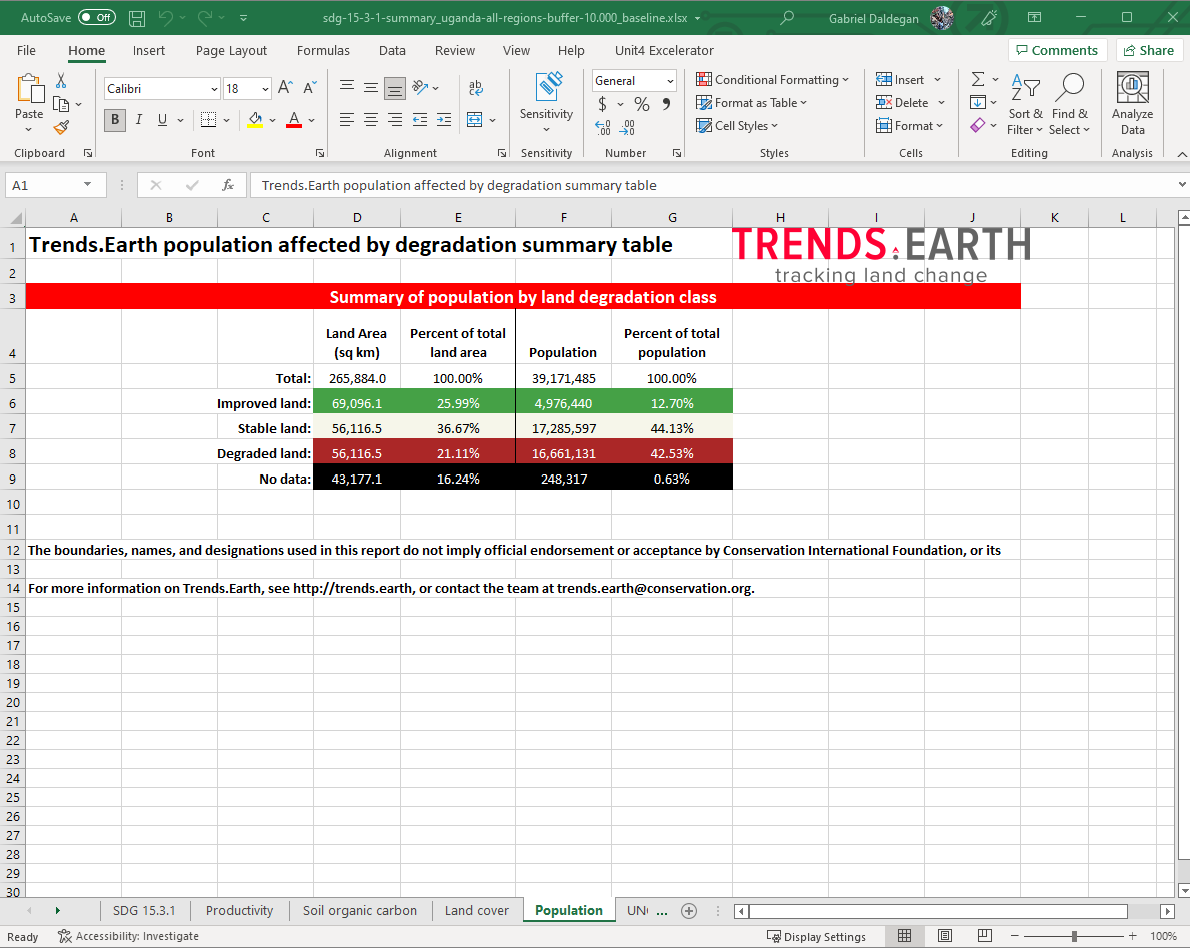
Task: Switch to the Land cover sheet tab
Action: pyautogui.click(x=477, y=910)
